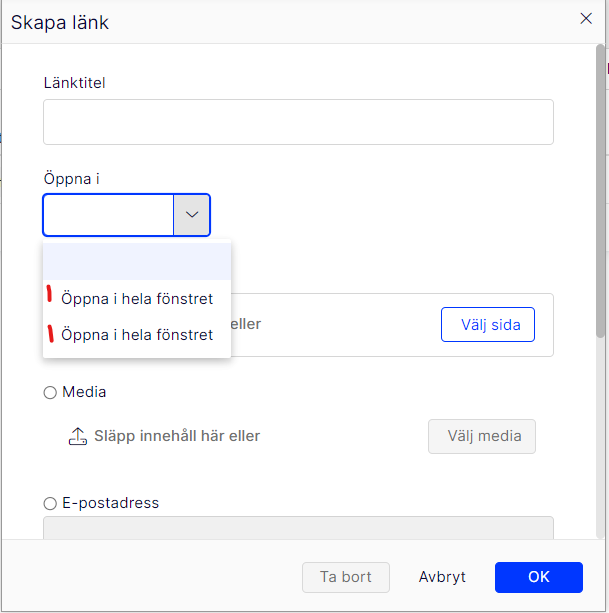Select the E-postadress radio button
The image size is (609, 613).
50,503
